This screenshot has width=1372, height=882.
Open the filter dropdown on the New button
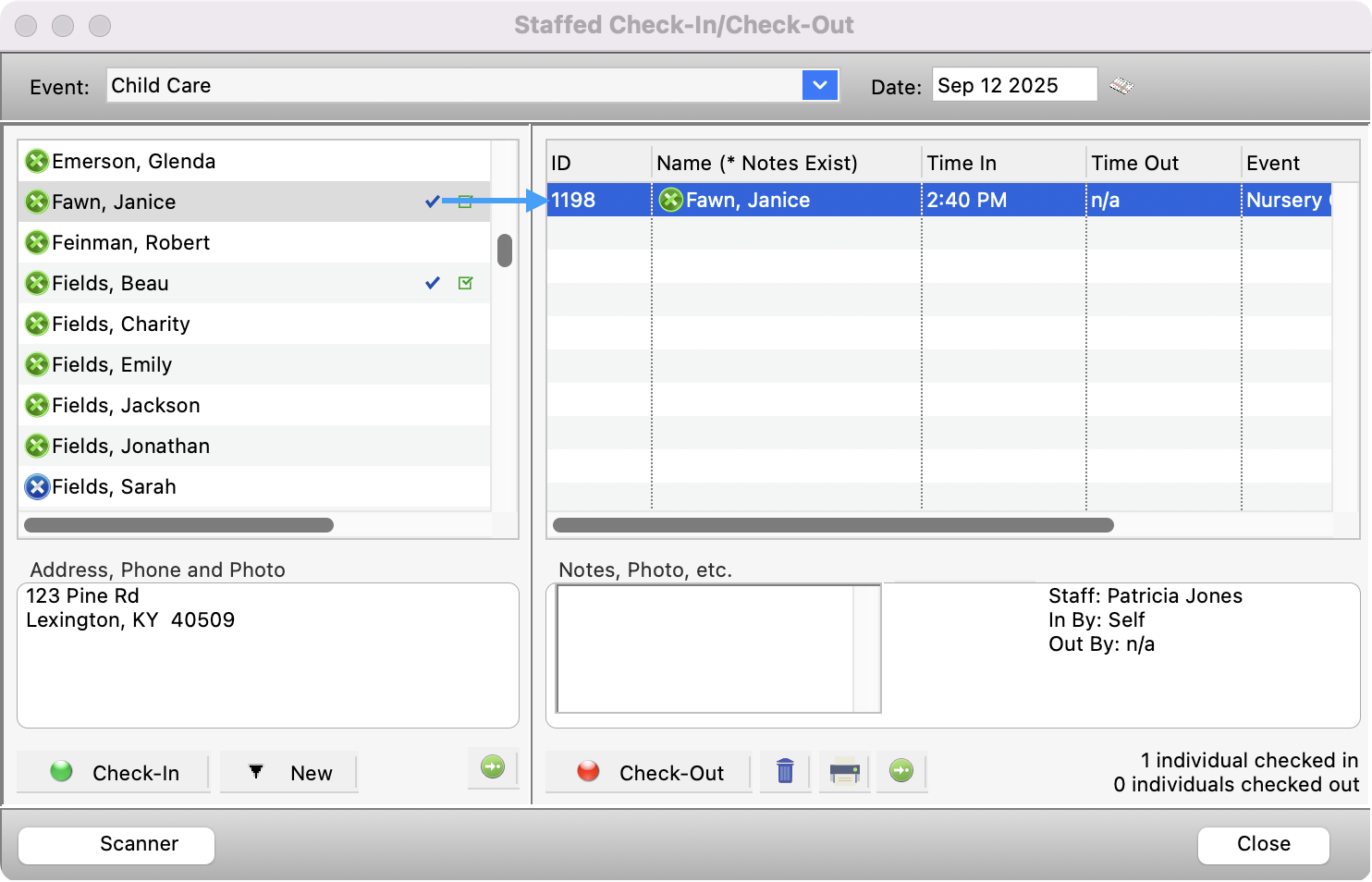[256, 772]
